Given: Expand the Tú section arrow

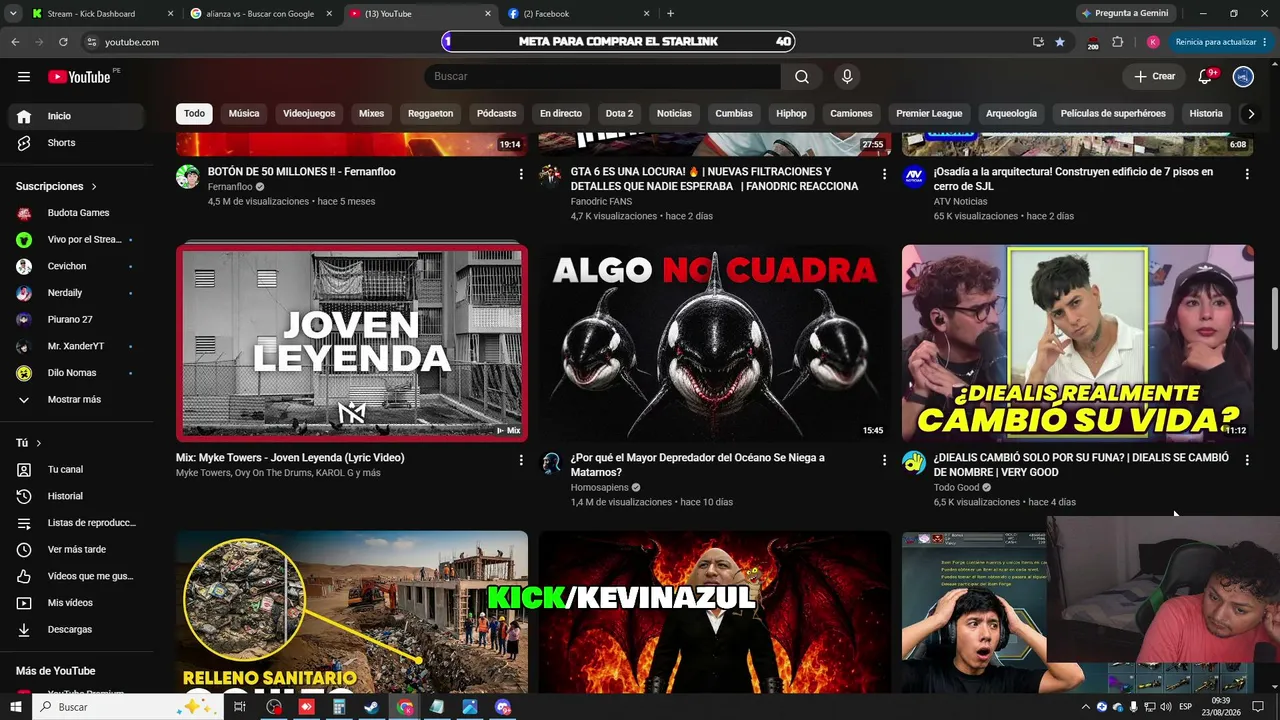Looking at the screenshot, I should click(x=39, y=443).
